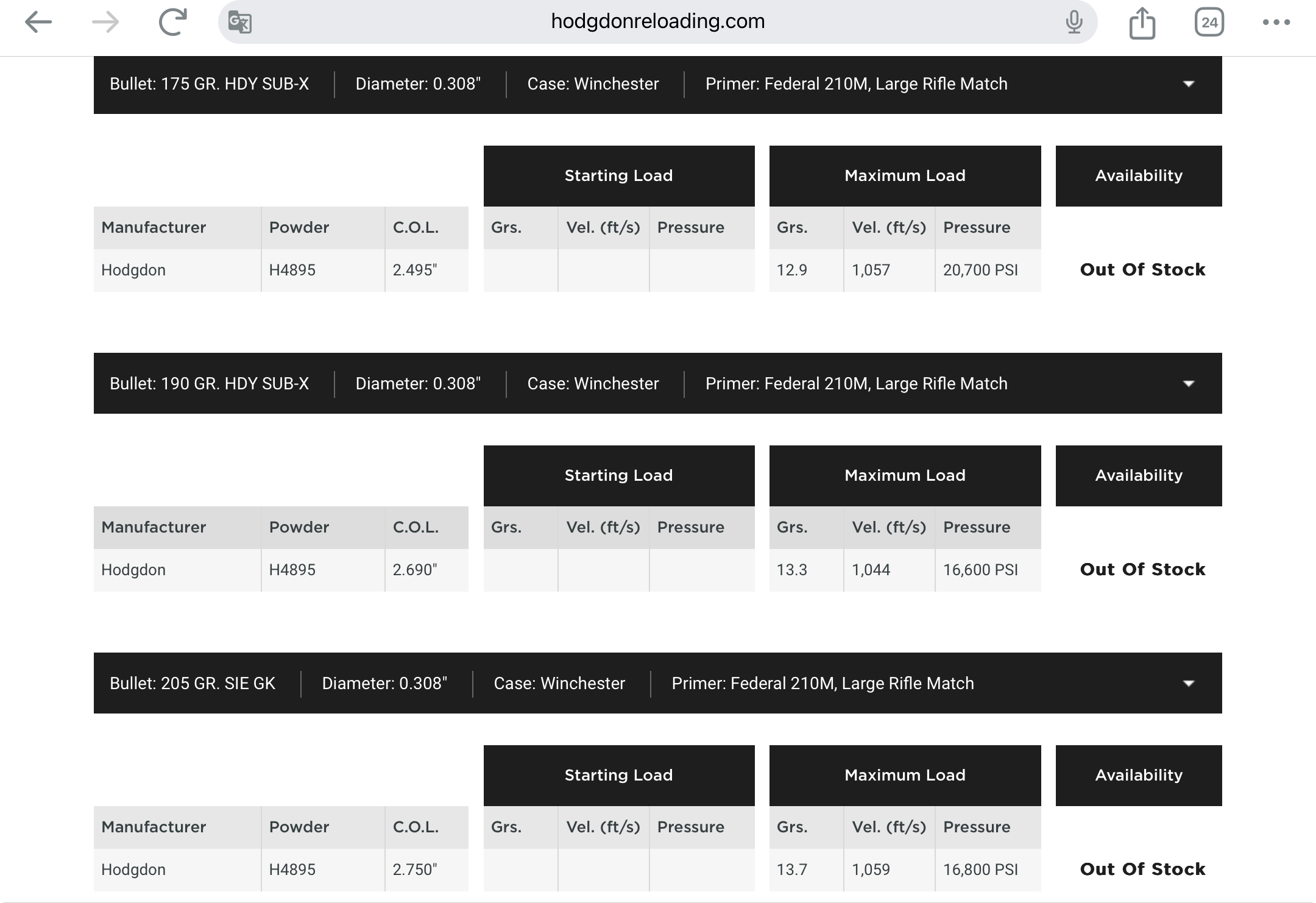This screenshot has height=903, width=1316.
Task: Reload the Hodgdon reloading page
Action: pyautogui.click(x=172, y=23)
